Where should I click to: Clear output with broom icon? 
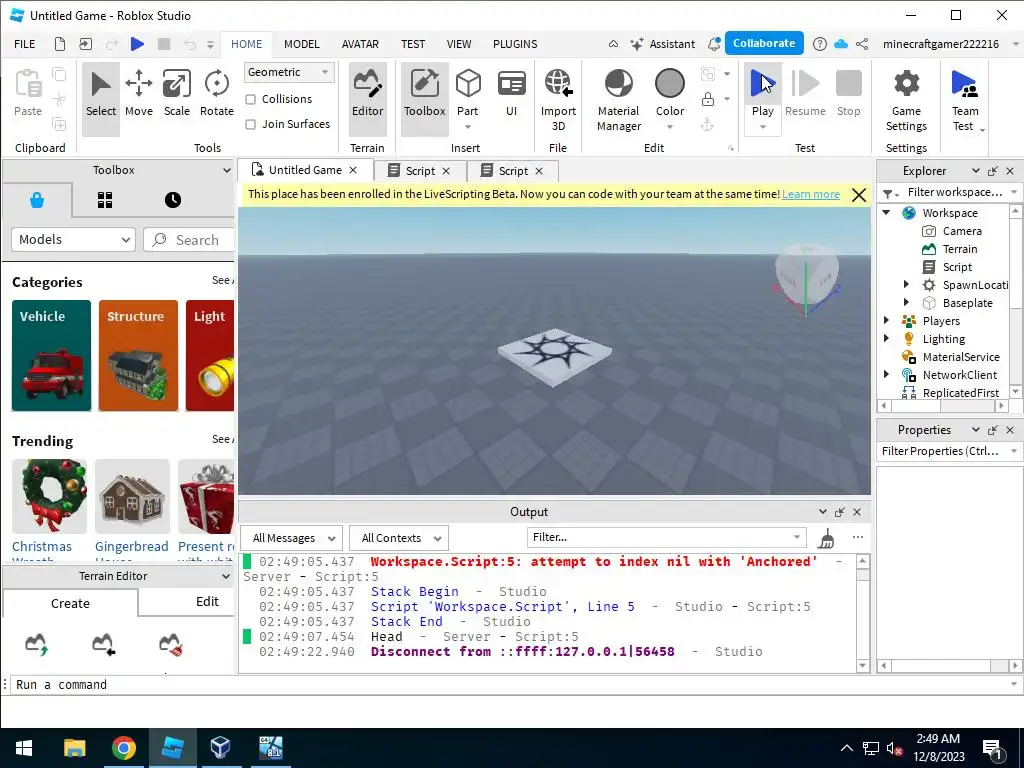click(826, 538)
